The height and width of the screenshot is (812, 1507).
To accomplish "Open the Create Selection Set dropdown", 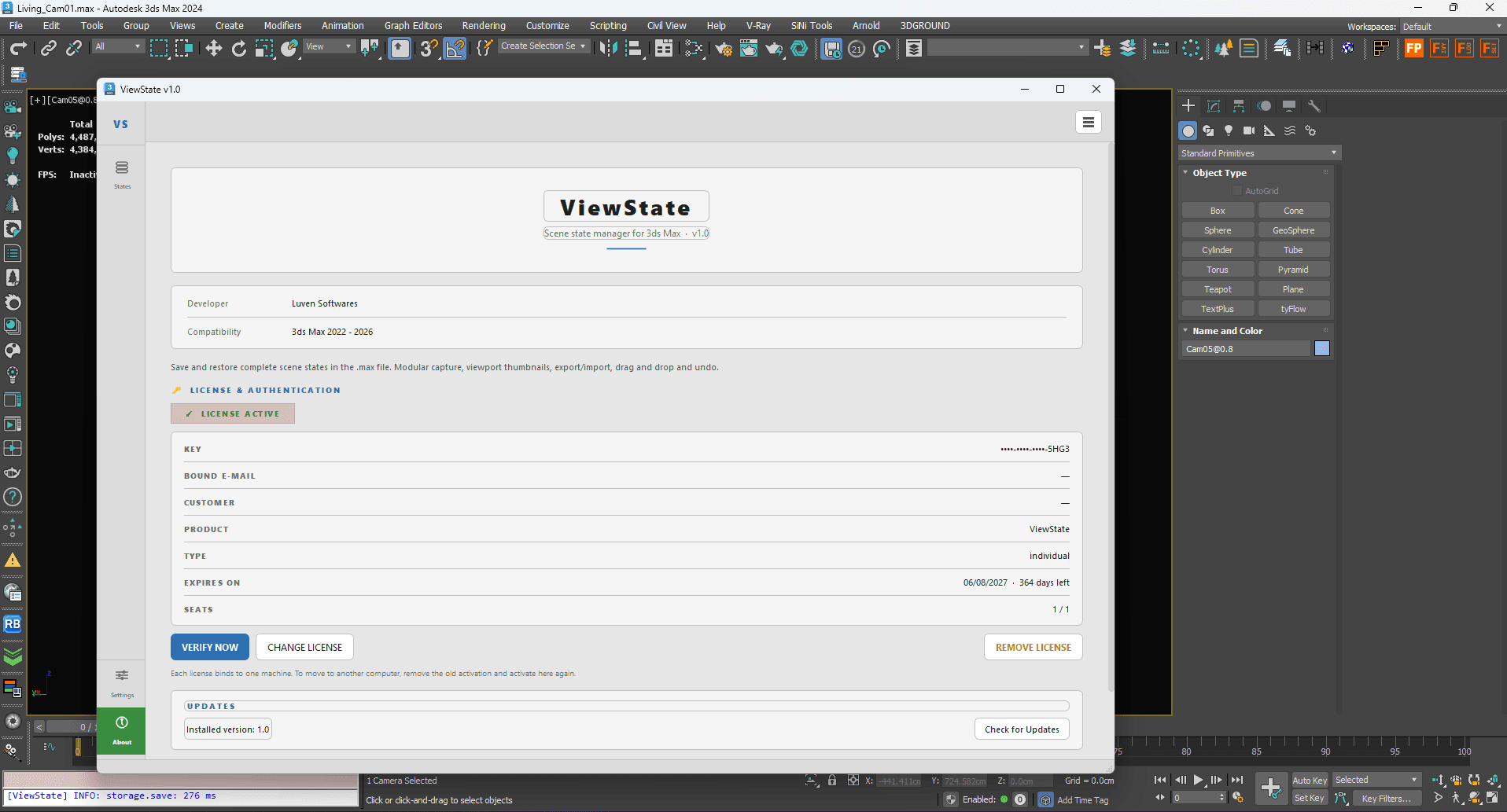I will (543, 46).
